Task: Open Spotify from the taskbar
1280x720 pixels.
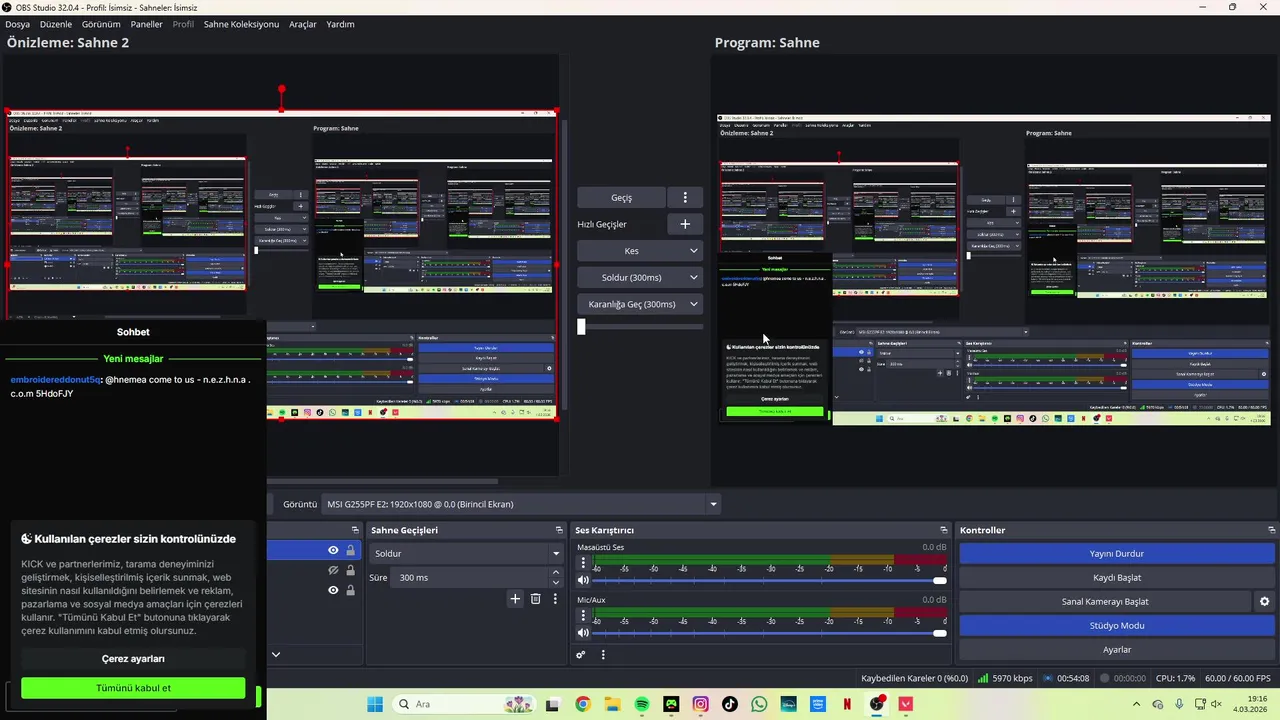Action: click(x=642, y=704)
